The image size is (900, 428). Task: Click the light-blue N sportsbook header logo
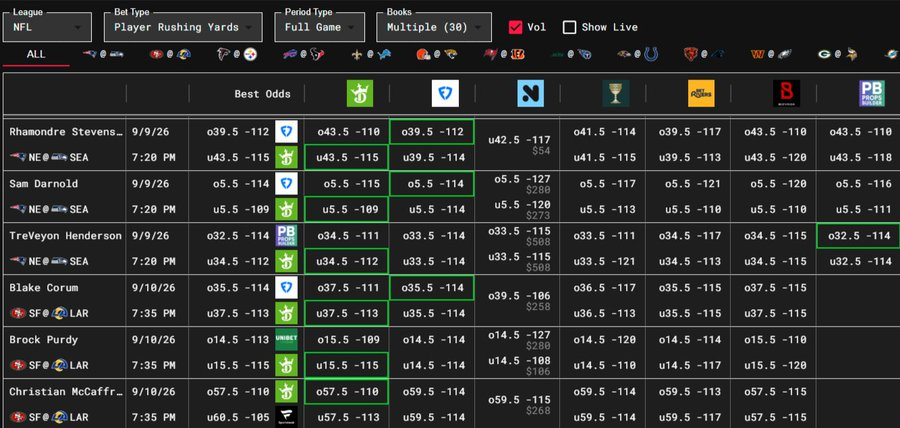point(530,93)
